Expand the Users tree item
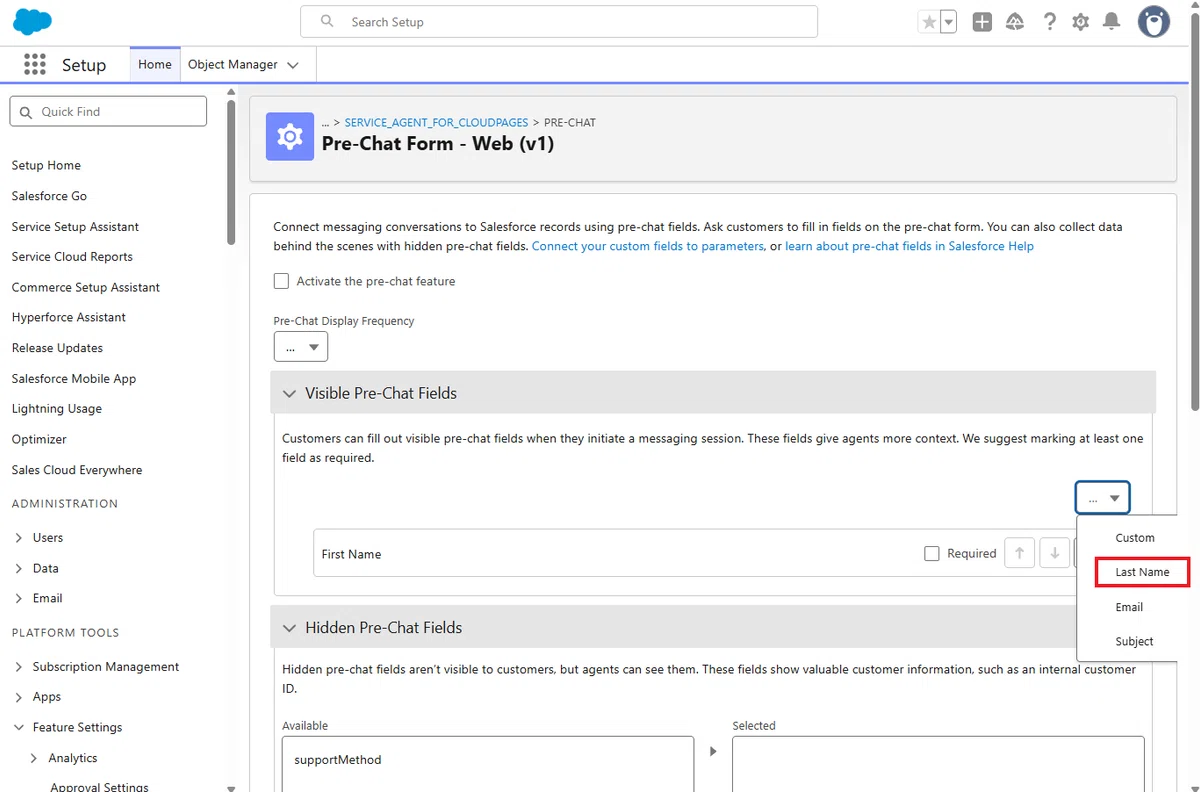The width and height of the screenshot is (1200, 792). click(x=19, y=538)
